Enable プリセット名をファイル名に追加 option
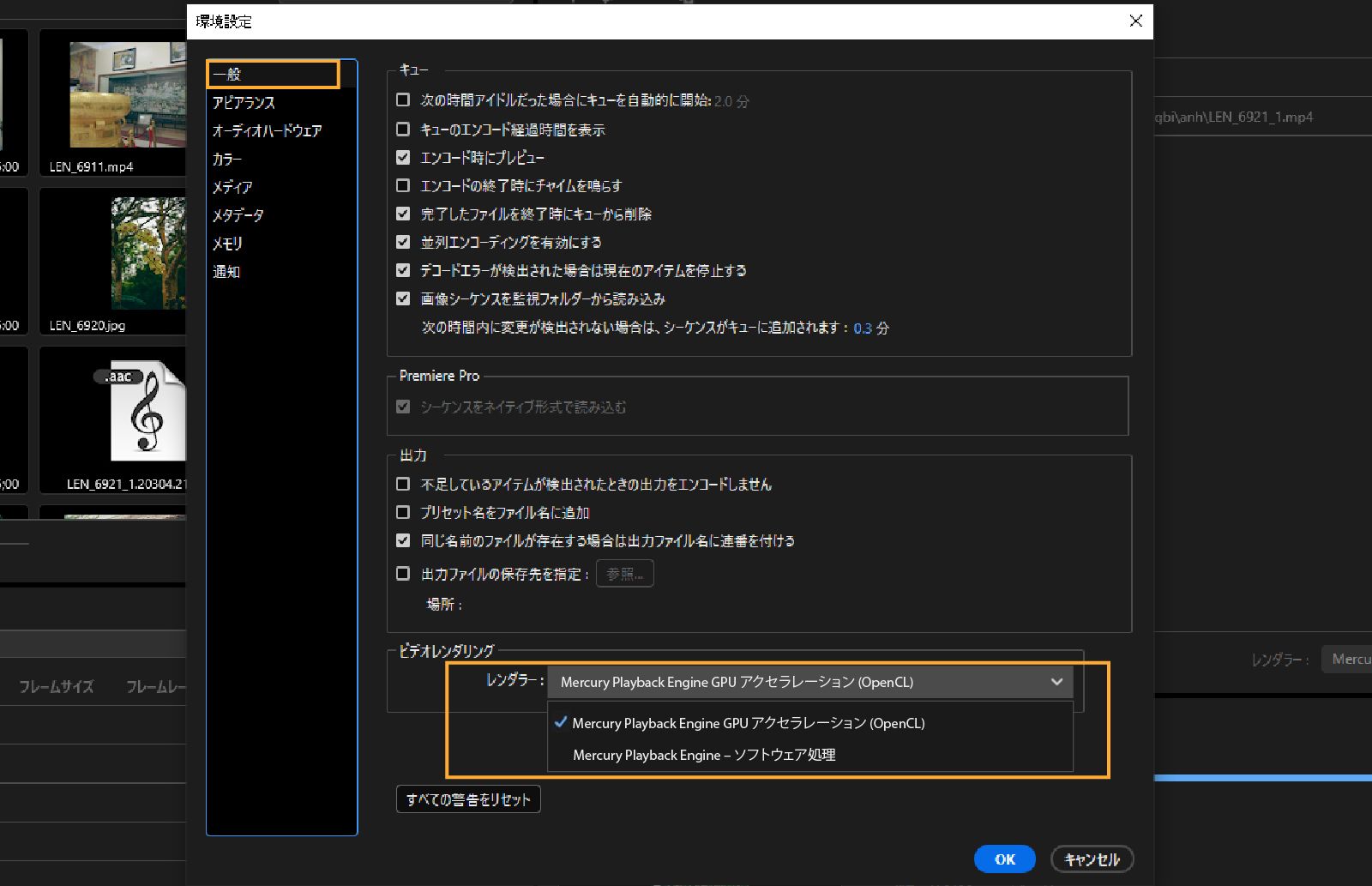This screenshot has height=886, width=1372. (x=403, y=512)
